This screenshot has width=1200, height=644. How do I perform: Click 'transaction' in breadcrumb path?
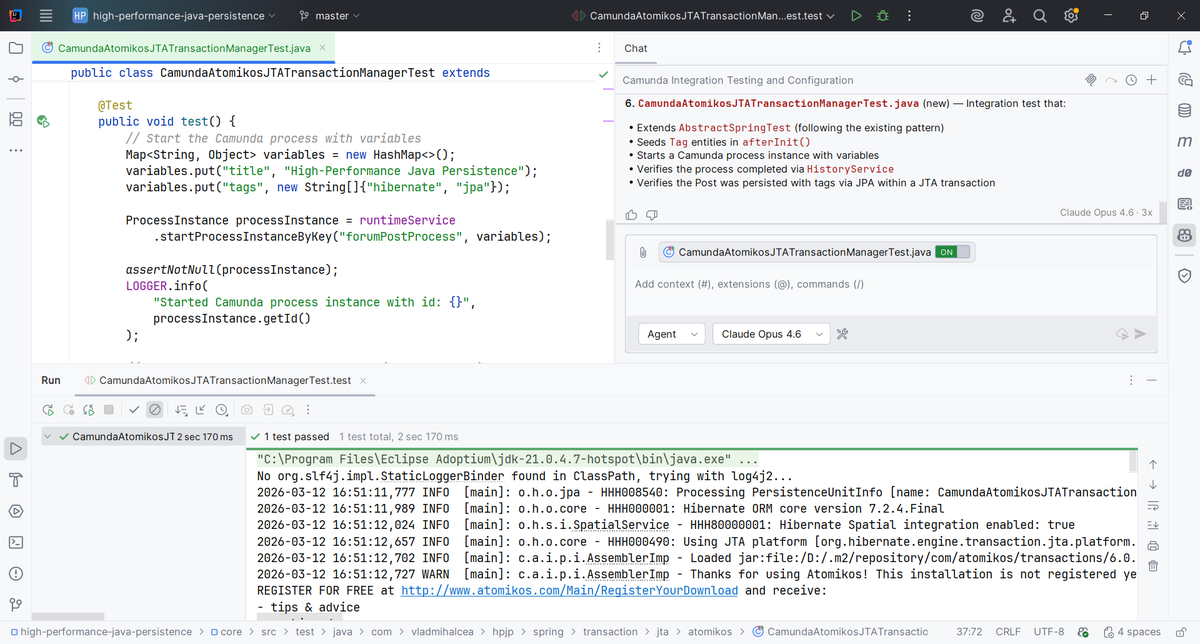pos(610,632)
